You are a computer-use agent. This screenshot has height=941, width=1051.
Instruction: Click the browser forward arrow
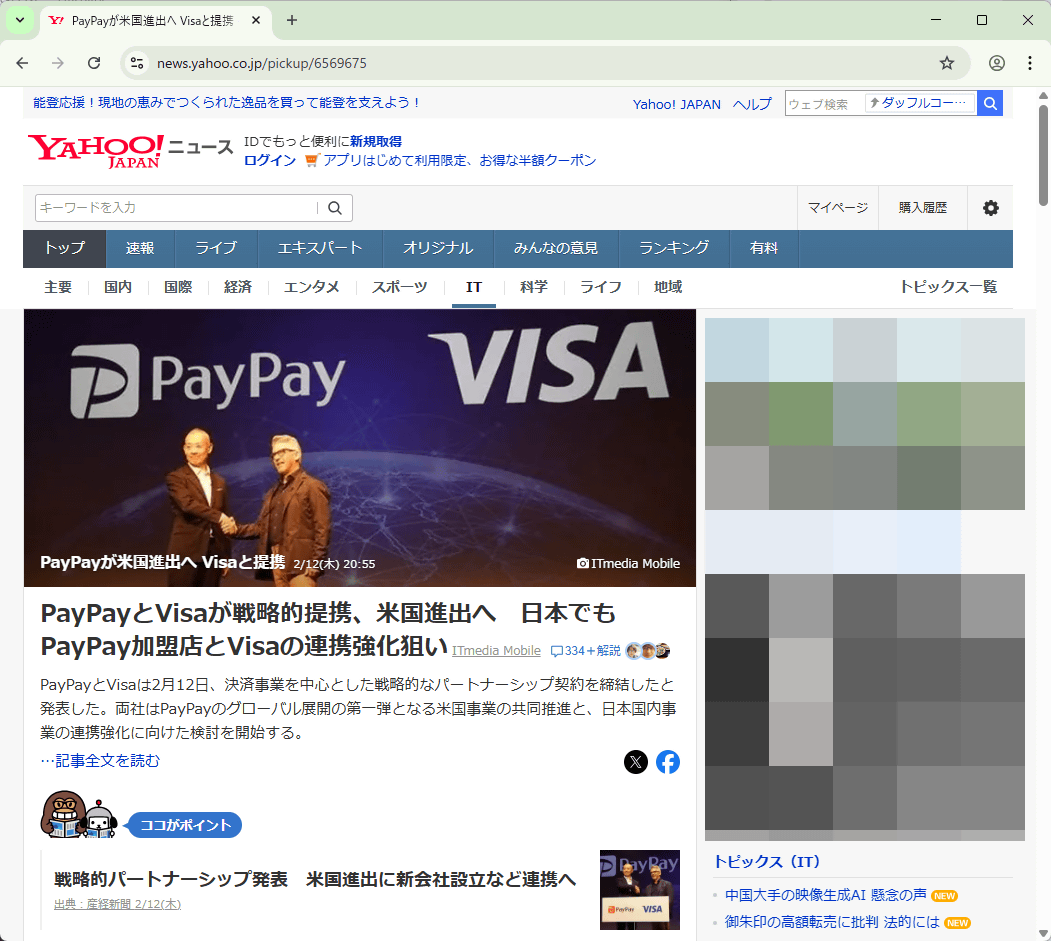58,63
